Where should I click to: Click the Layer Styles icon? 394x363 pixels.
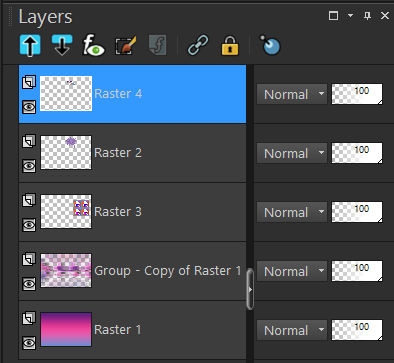click(x=157, y=45)
